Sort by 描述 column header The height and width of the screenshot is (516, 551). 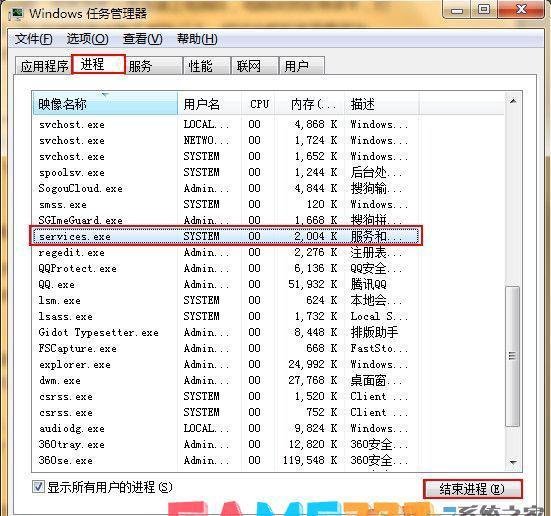click(x=382, y=104)
